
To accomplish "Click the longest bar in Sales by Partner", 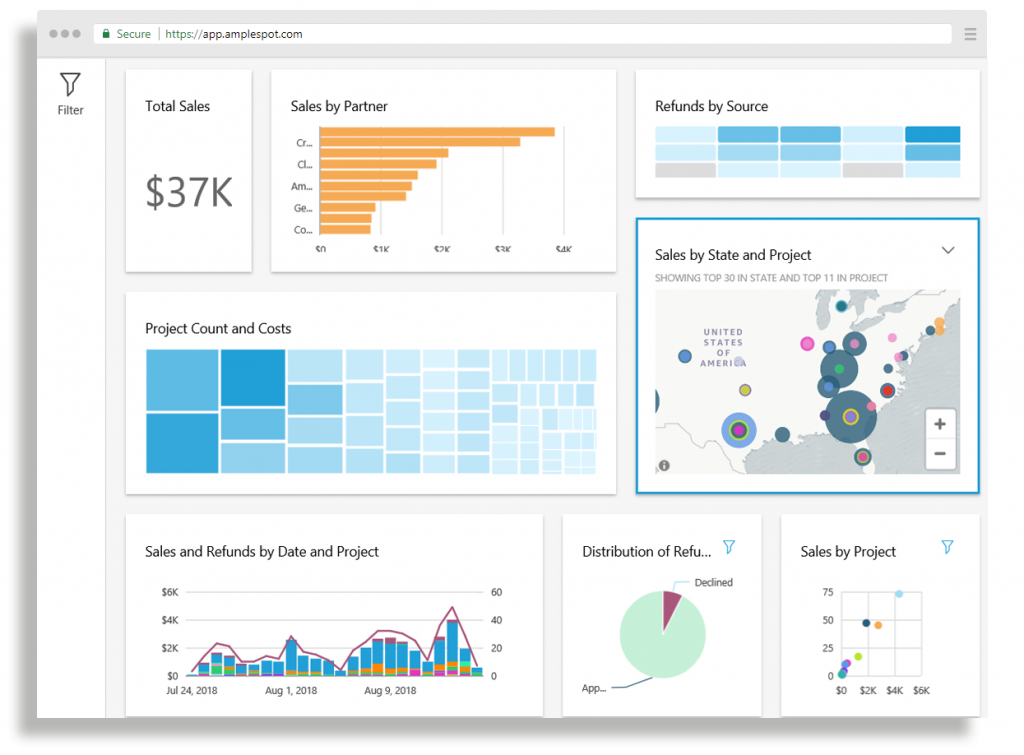I will (437, 132).
